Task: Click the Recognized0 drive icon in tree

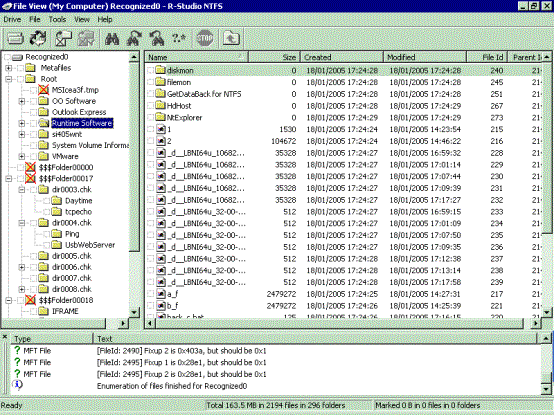Action: coord(18,57)
